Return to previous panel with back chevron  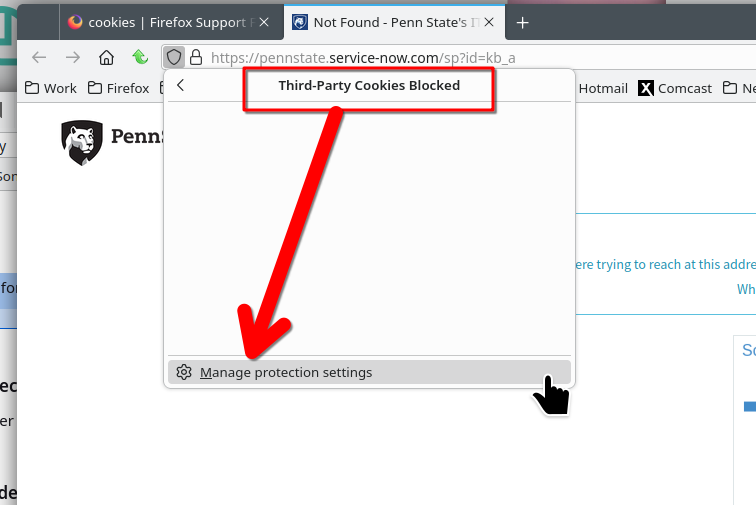(180, 85)
